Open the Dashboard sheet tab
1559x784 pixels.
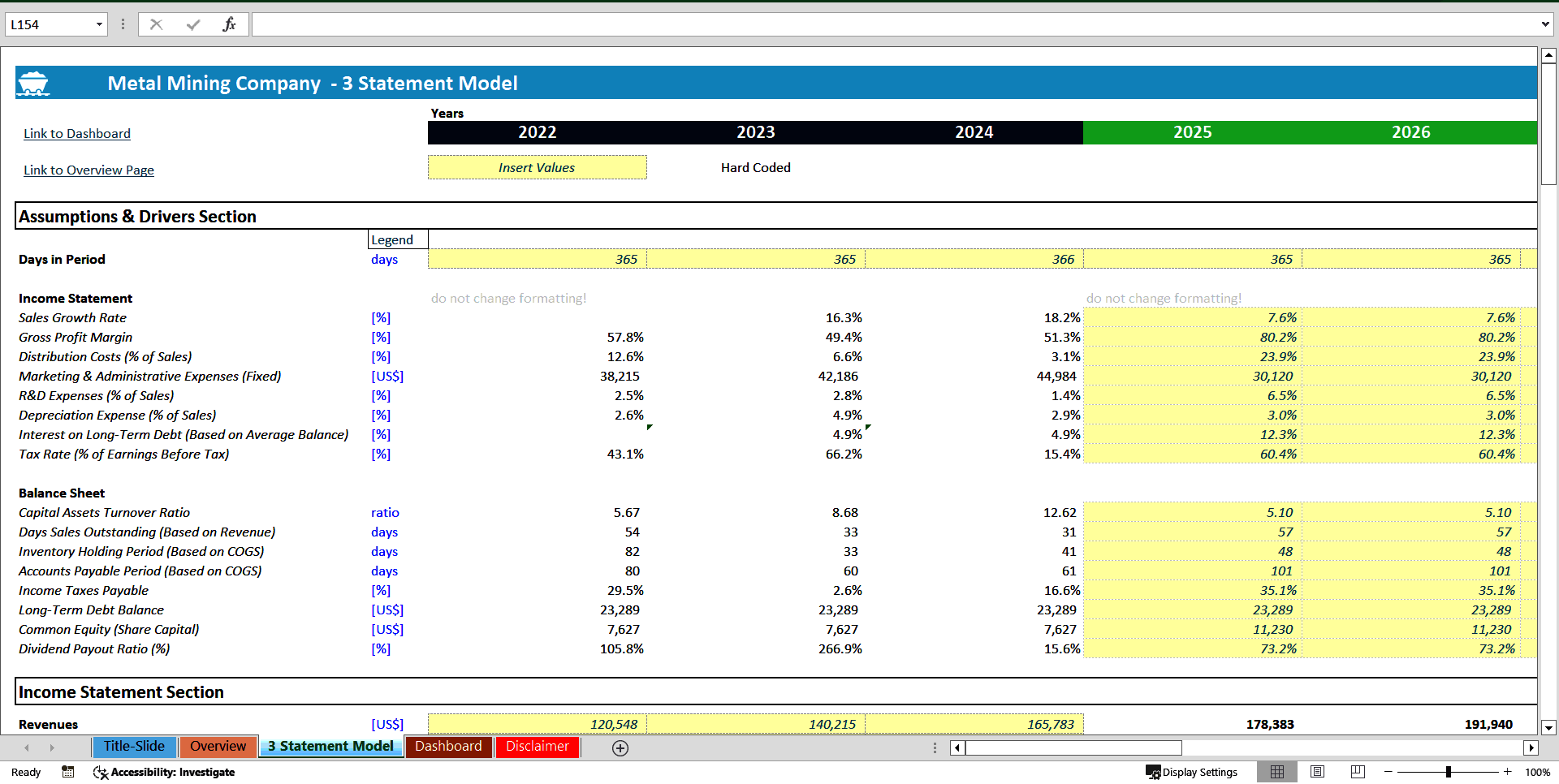(x=448, y=747)
